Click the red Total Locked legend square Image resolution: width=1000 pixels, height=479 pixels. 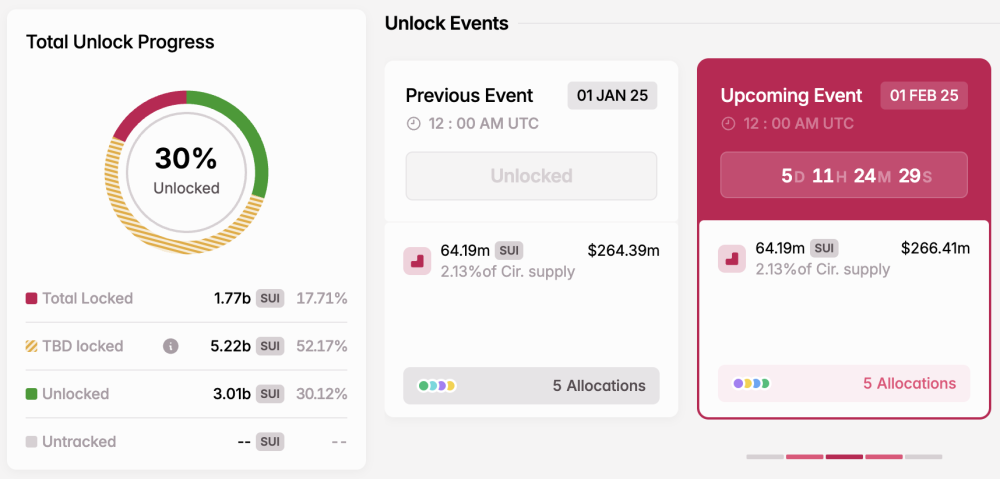tap(31, 298)
